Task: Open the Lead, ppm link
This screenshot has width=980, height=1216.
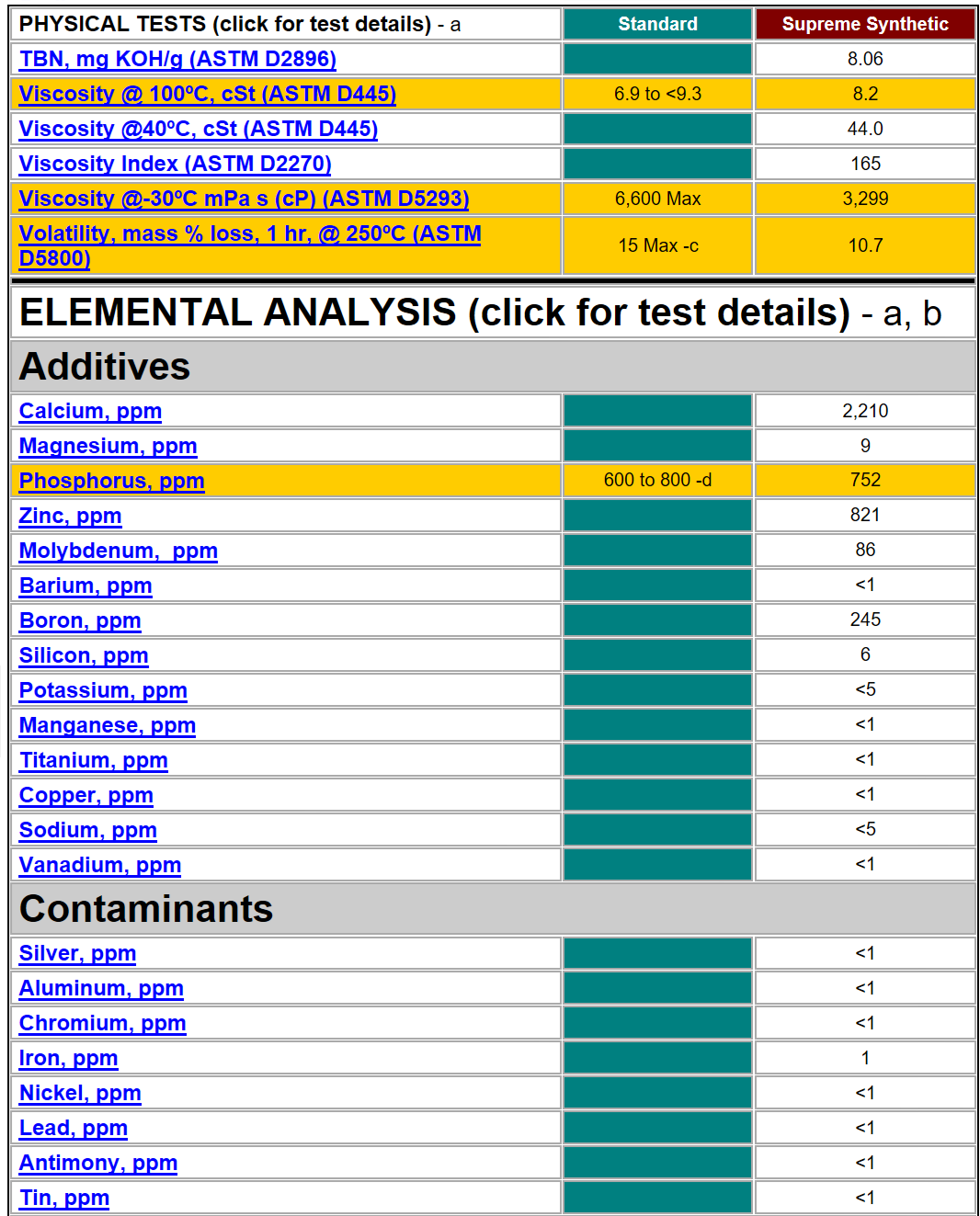Action: point(74,1128)
